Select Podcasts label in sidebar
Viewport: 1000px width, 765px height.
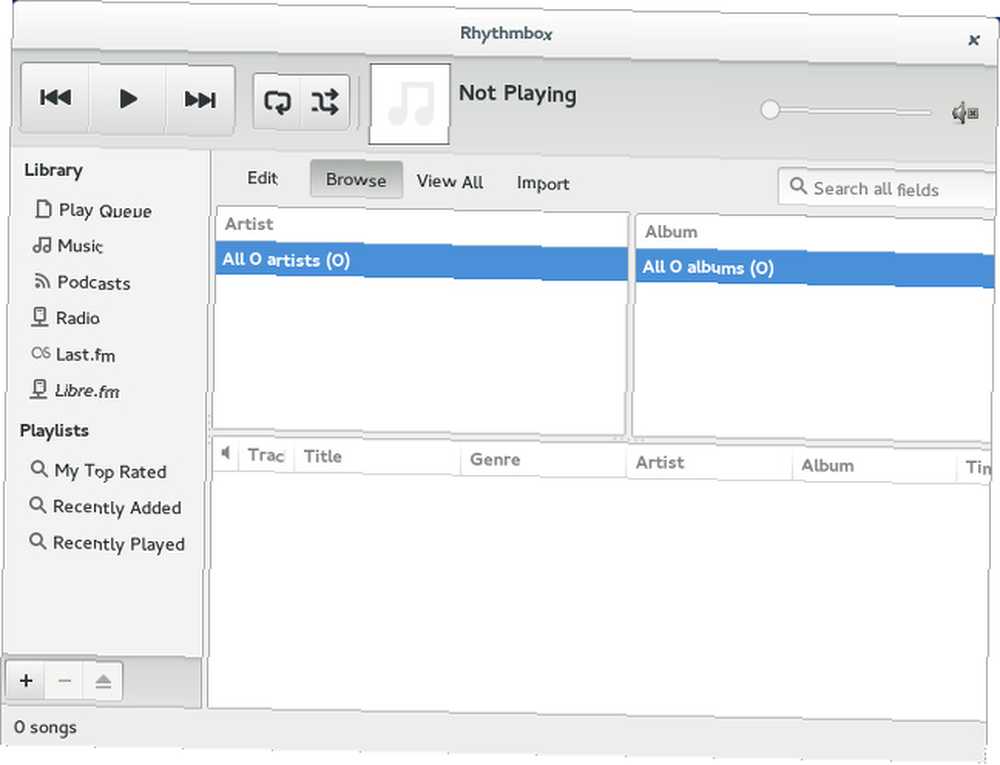point(94,282)
